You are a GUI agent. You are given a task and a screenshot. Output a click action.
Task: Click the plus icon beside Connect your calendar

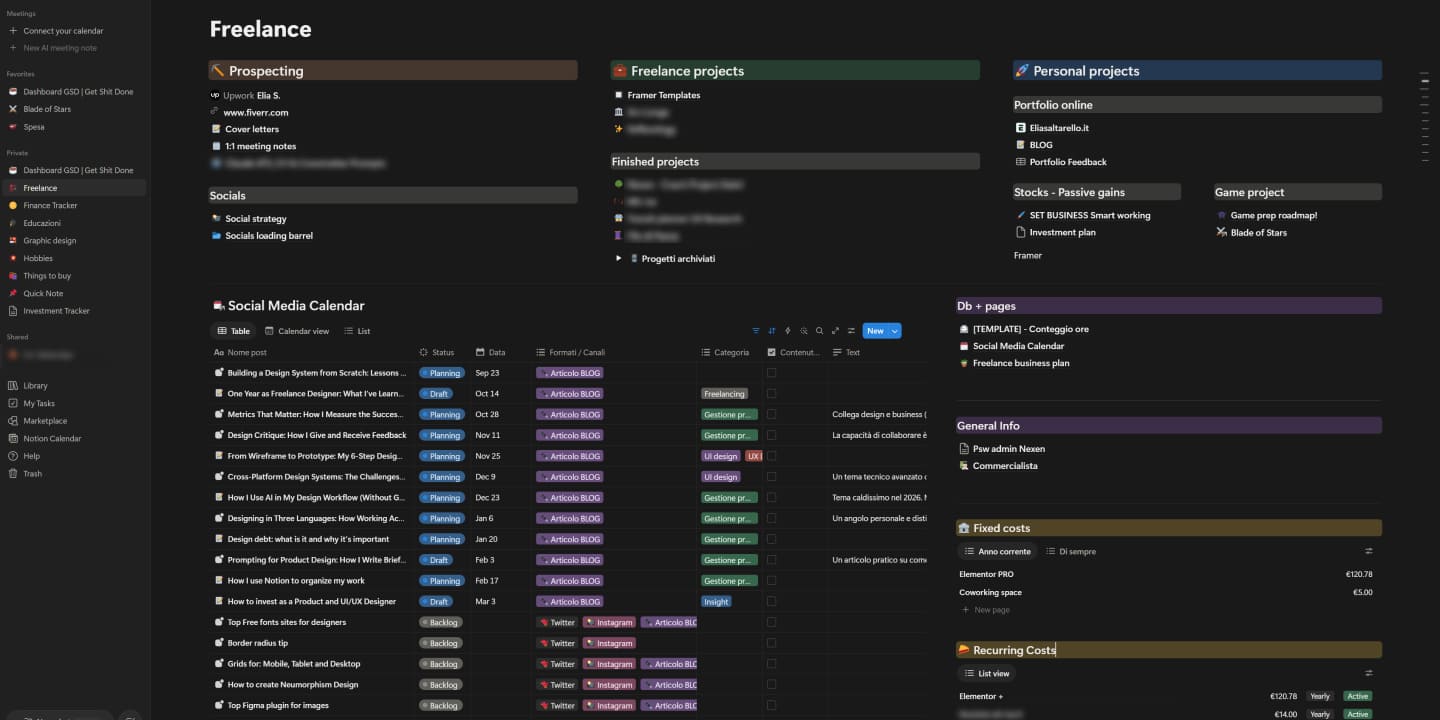13,31
